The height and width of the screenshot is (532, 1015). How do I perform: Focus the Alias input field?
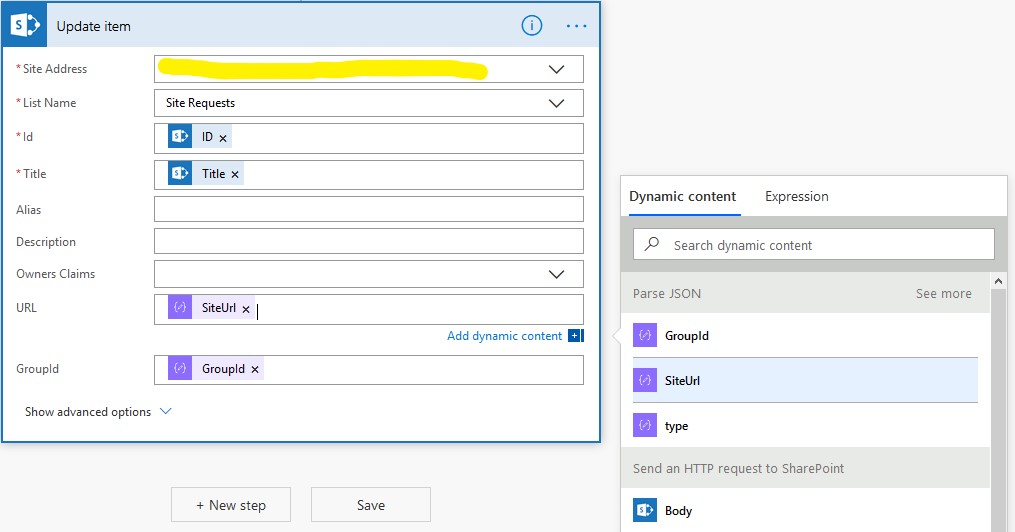(369, 209)
